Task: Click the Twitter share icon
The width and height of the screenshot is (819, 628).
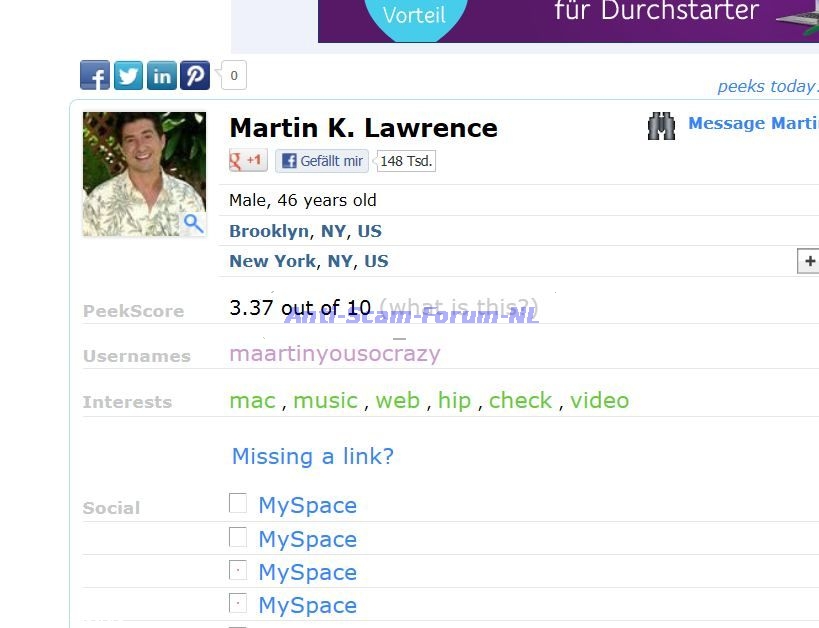Action: pos(128,75)
